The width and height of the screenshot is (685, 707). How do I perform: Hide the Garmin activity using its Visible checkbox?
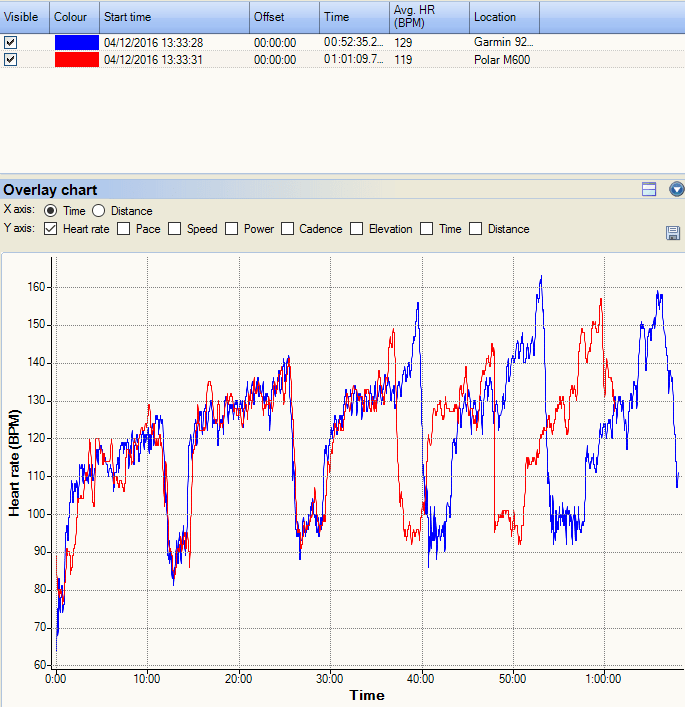pos(10,43)
